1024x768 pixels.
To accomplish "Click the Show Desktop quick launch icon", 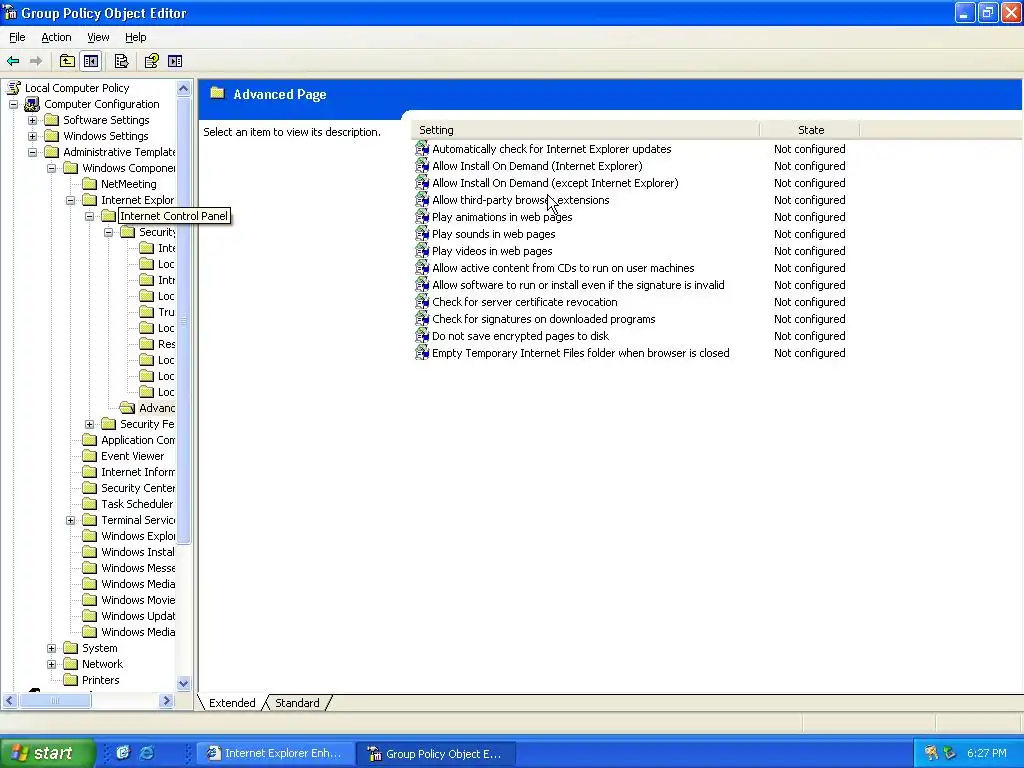I will click(x=123, y=752).
